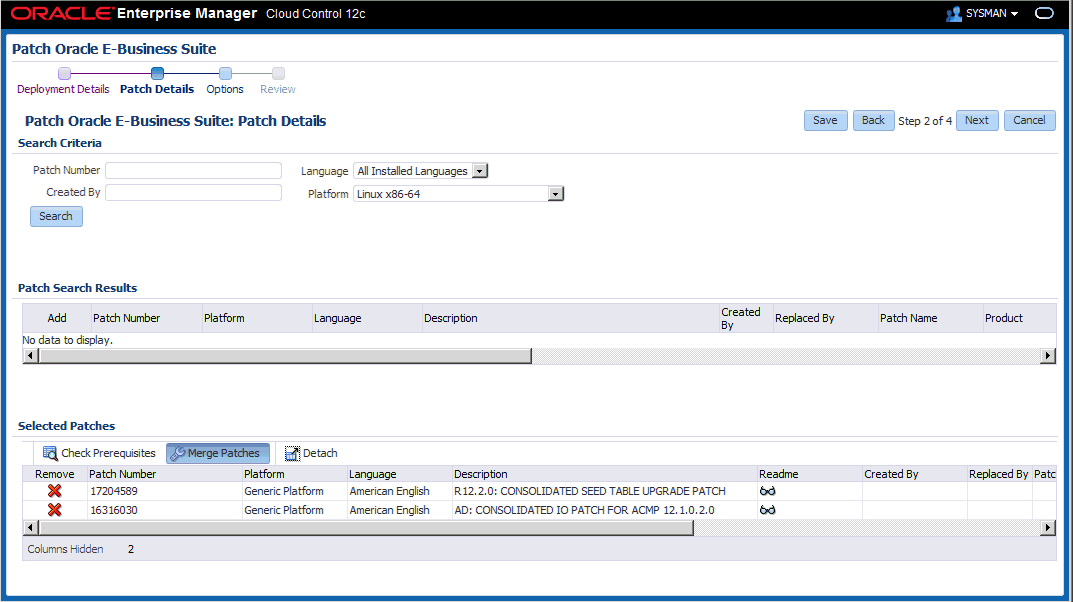Click Check Prerequisites toolbar button

pyautogui.click(x=99, y=453)
